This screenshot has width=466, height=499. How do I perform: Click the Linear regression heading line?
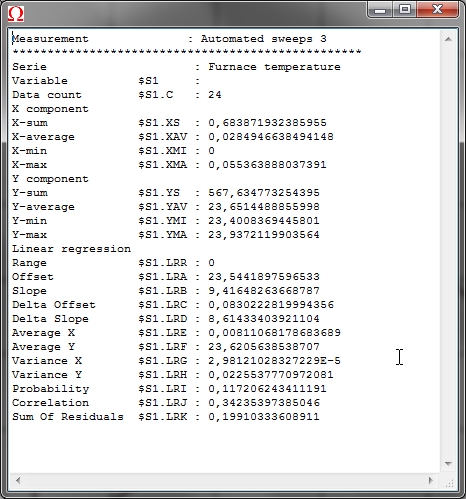[71, 249]
